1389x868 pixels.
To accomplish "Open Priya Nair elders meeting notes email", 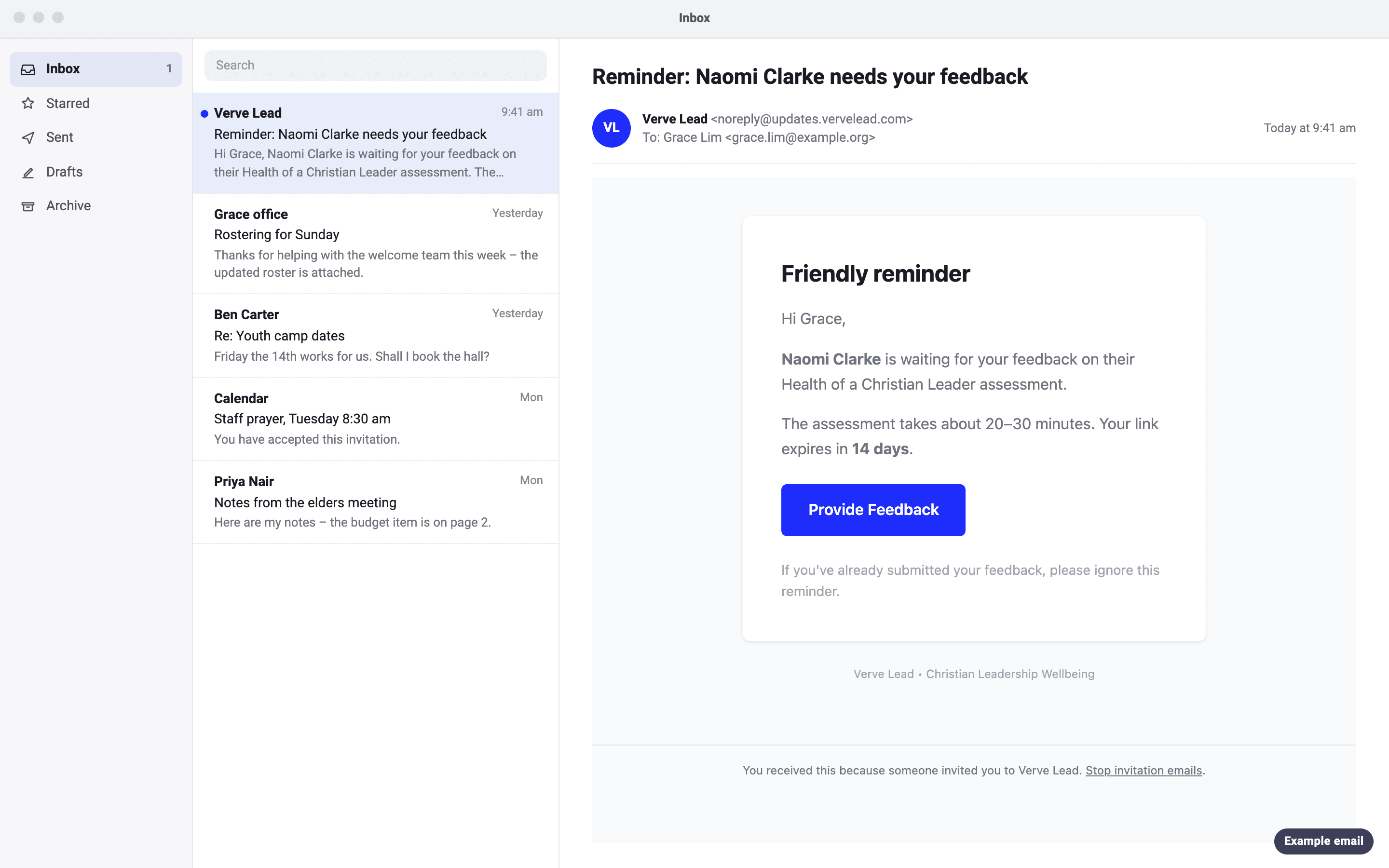I will tap(375, 502).
